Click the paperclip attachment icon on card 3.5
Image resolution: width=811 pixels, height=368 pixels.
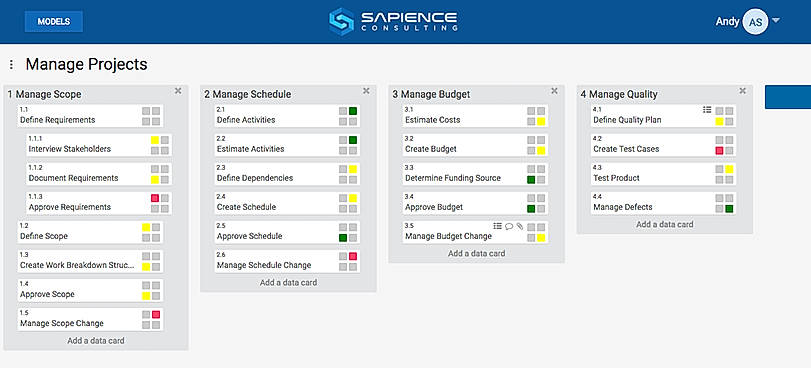coord(520,226)
